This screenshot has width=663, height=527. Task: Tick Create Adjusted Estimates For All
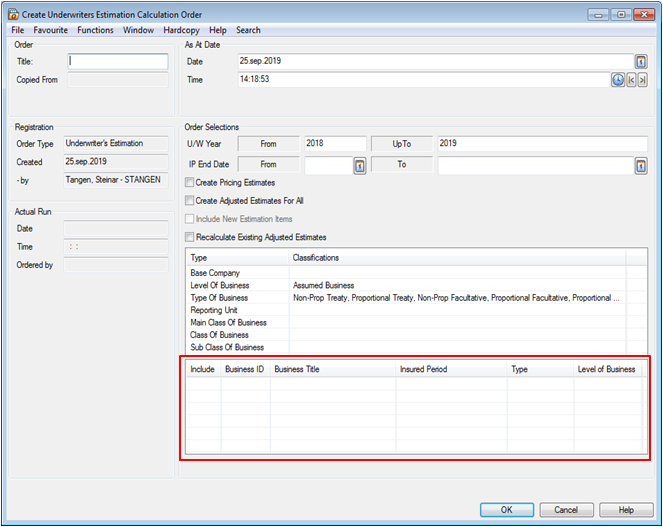tap(190, 201)
